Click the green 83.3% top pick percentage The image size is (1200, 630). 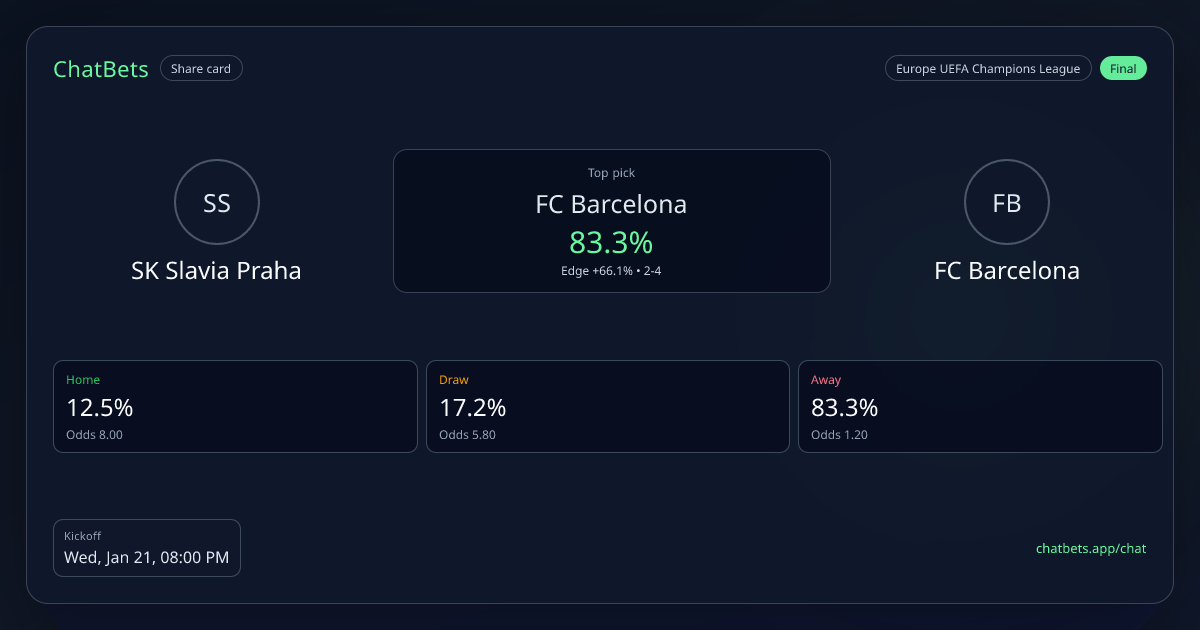611,242
